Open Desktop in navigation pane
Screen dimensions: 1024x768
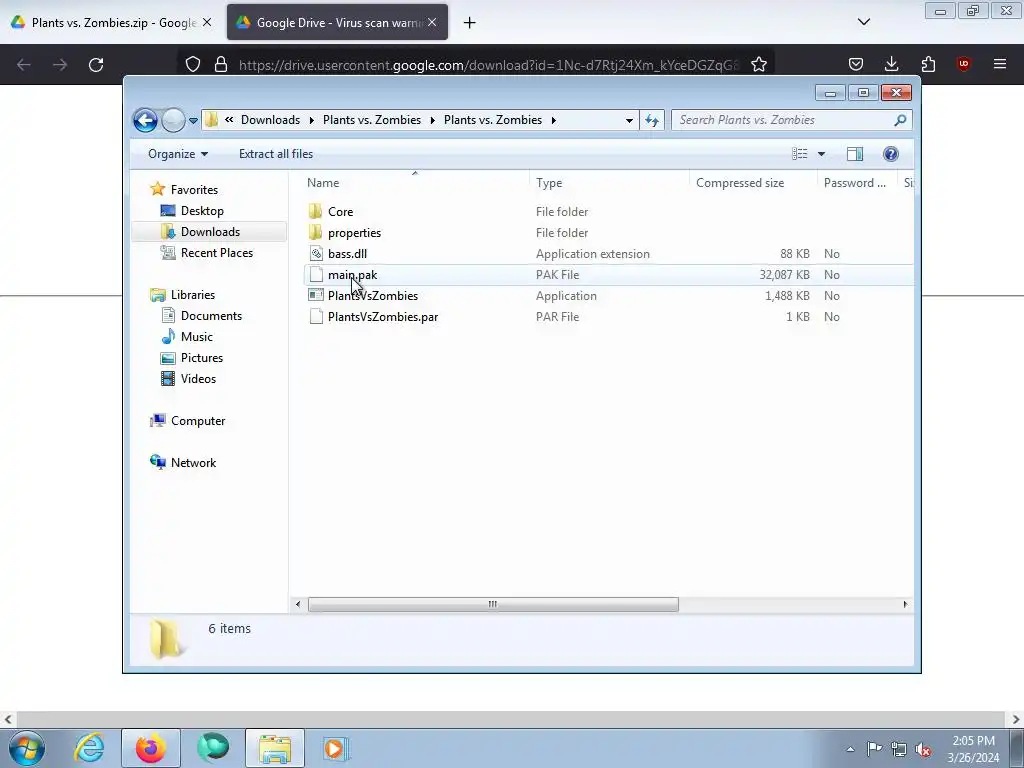pos(202,210)
